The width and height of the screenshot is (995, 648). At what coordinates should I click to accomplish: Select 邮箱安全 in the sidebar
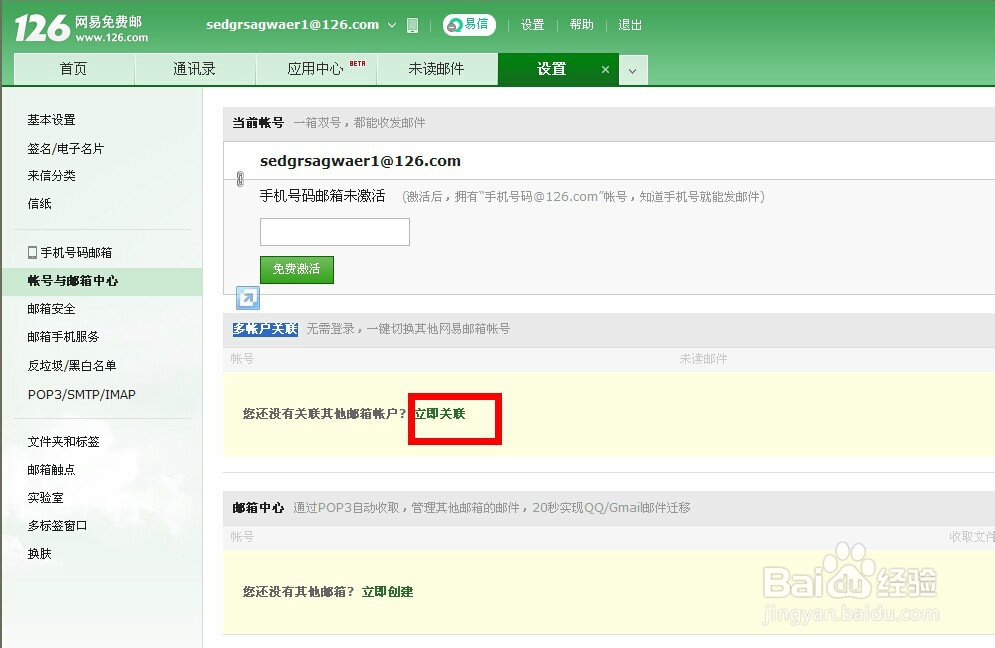click(x=51, y=308)
